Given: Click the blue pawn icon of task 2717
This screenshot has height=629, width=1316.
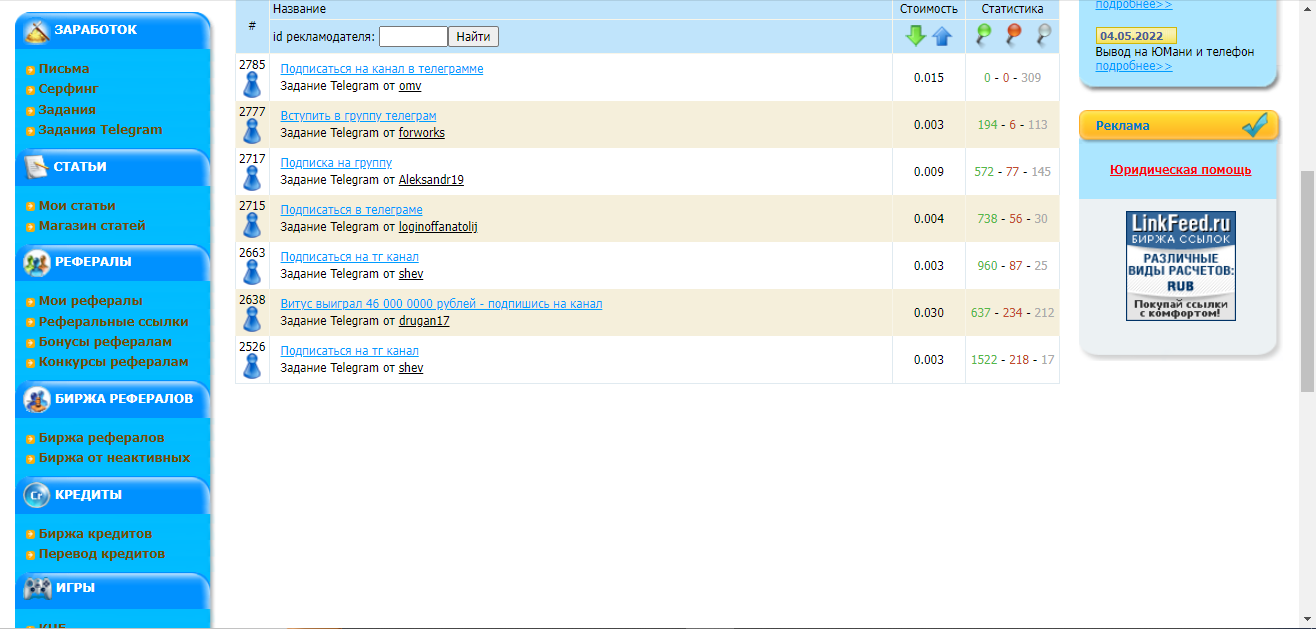Looking at the screenshot, I should pyautogui.click(x=252, y=178).
